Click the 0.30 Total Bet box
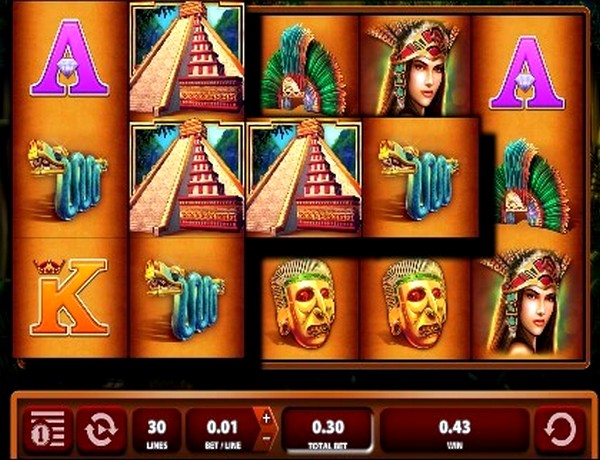The width and height of the screenshot is (600, 460). tap(328, 429)
